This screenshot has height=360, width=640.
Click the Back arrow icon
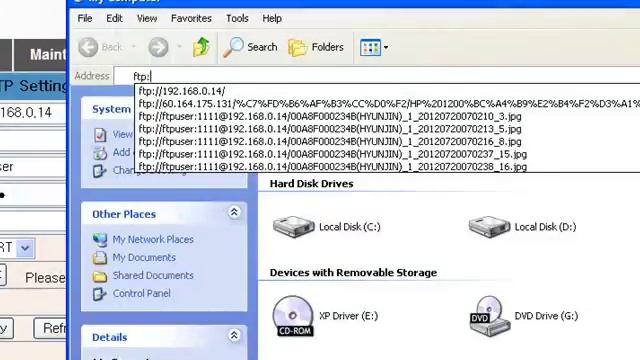click(88, 47)
